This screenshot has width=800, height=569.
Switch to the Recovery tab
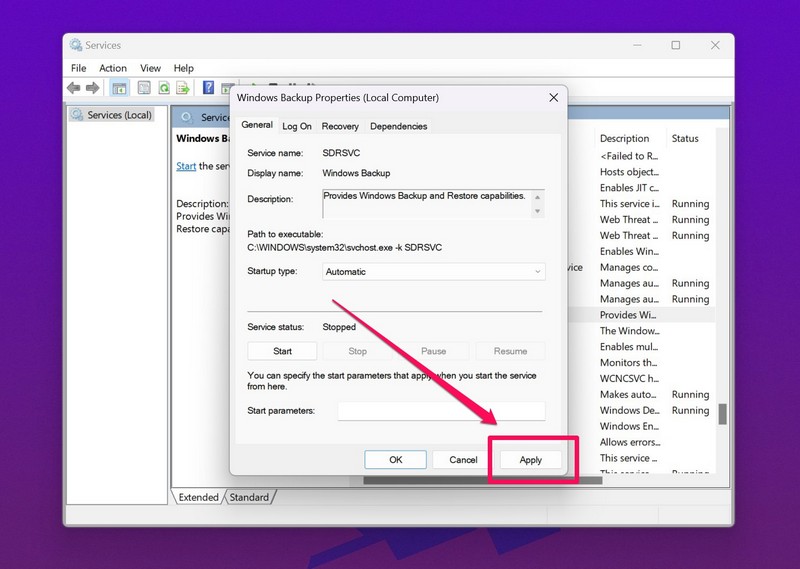[340, 126]
